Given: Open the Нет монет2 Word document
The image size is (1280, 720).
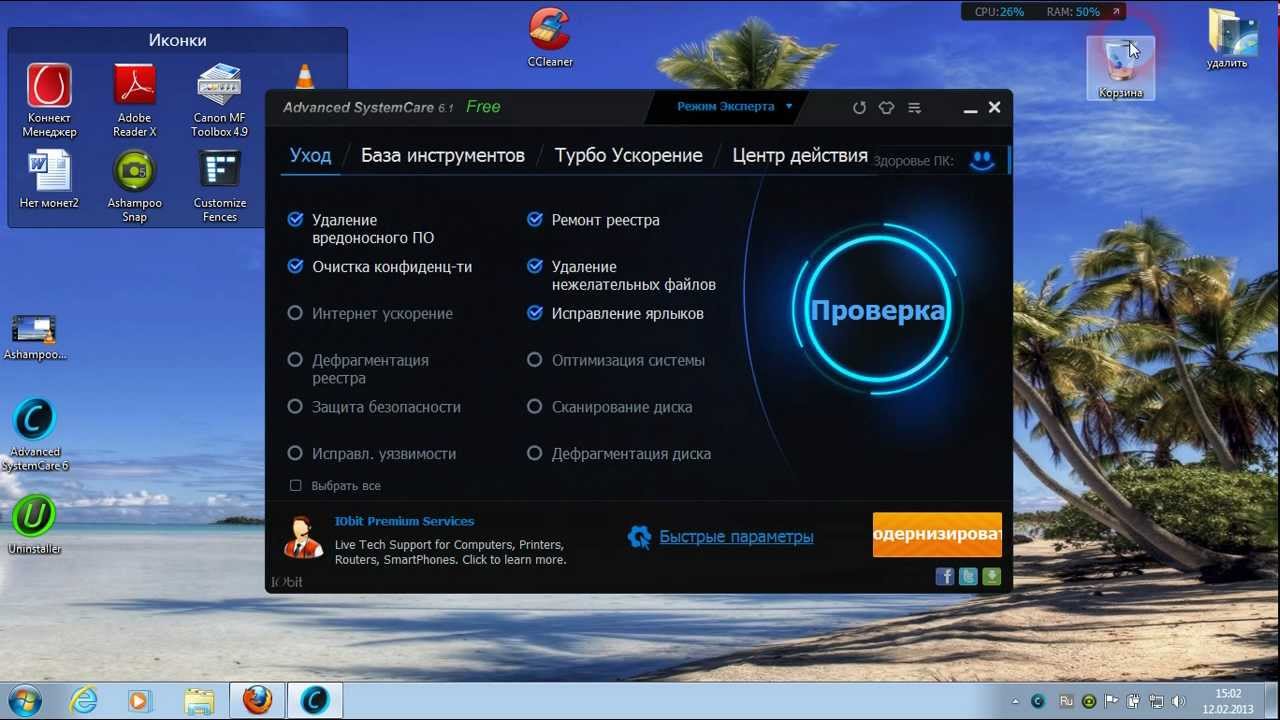Looking at the screenshot, I should point(49,180).
